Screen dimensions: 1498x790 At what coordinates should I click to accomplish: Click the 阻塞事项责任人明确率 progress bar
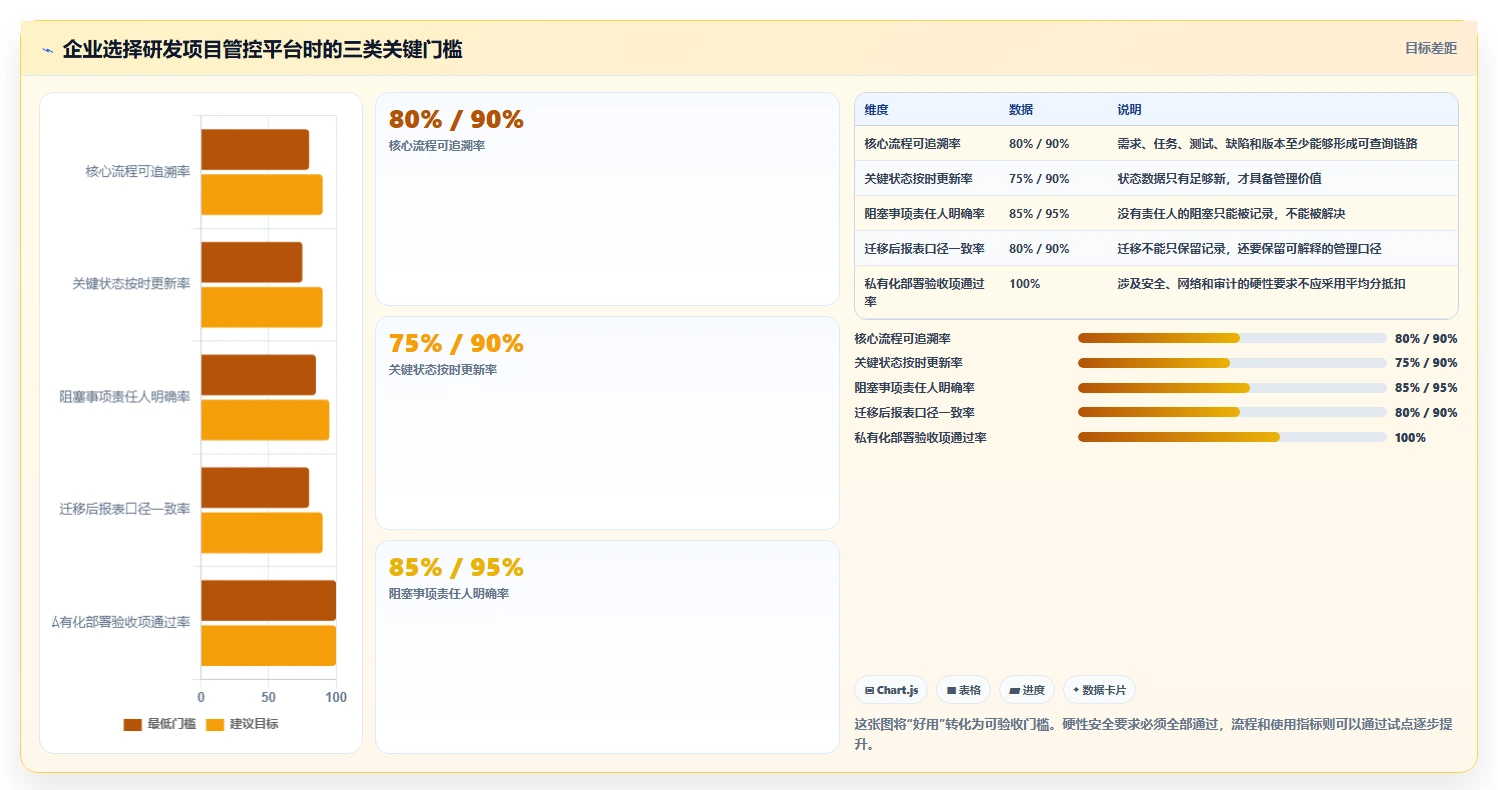pyautogui.click(x=1232, y=388)
